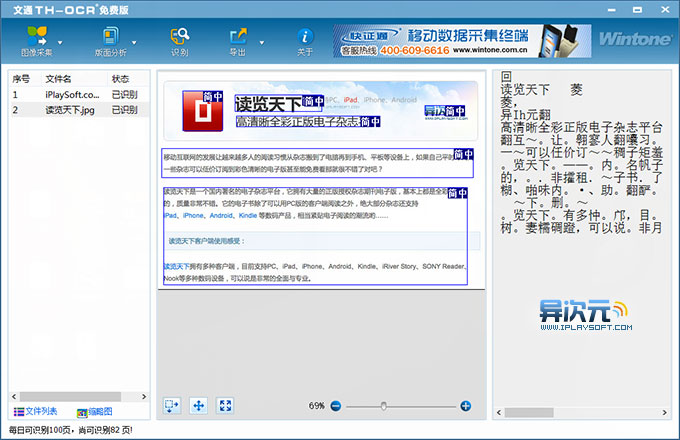Zoom out with the minus button
Image resolution: width=680 pixels, height=440 pixels.
point(336,406)
